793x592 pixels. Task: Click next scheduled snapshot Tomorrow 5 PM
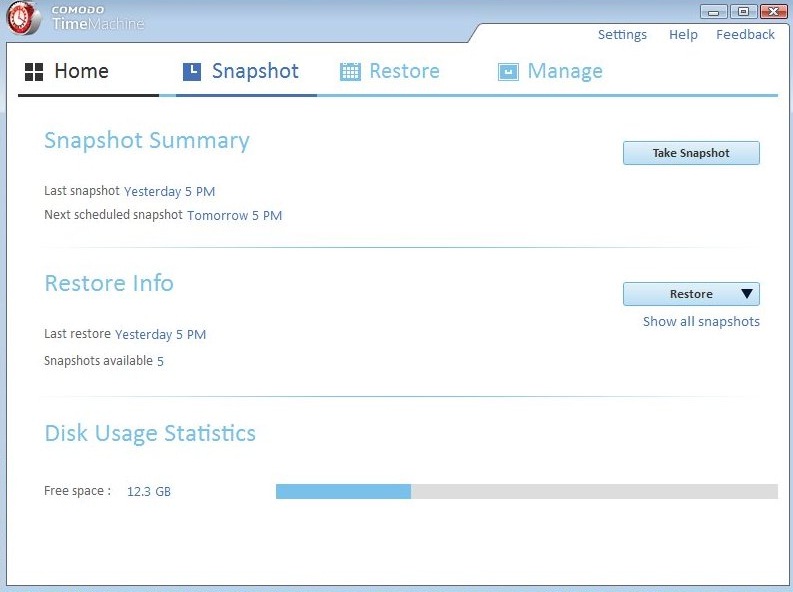[x=235, y=215]
